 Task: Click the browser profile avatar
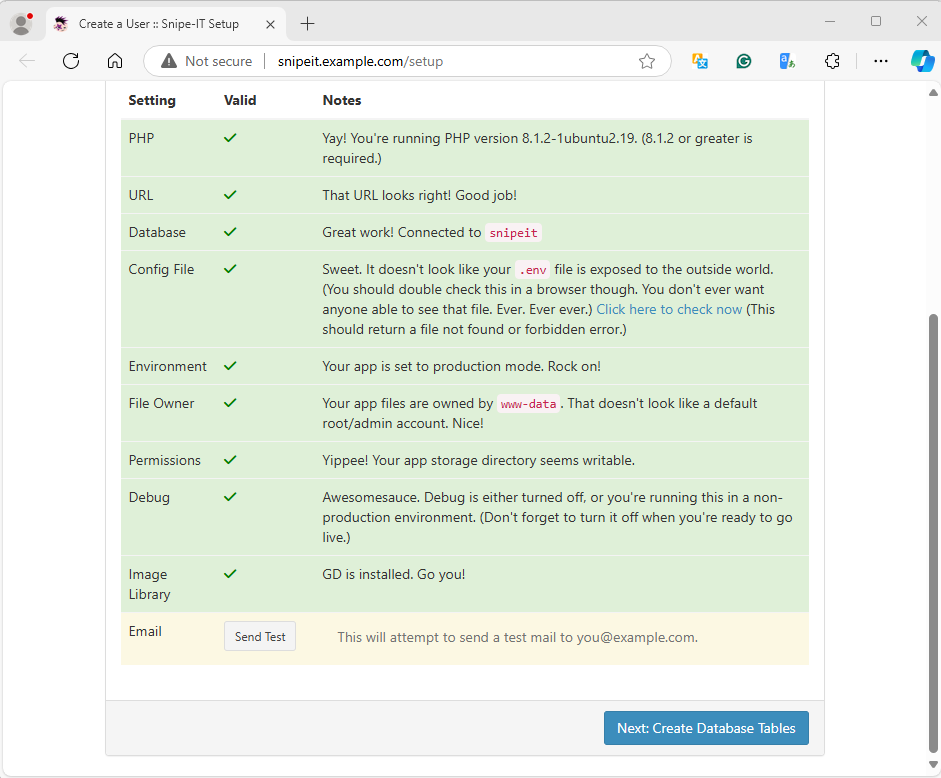click(22, 23)
